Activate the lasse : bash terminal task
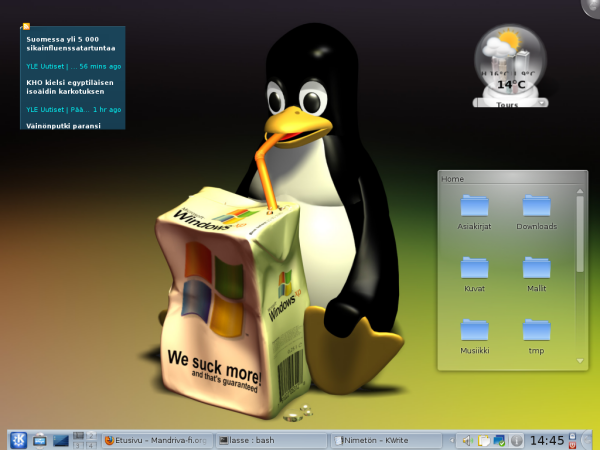The height and width of the screenshot is (450, 600). coord(271,440)
